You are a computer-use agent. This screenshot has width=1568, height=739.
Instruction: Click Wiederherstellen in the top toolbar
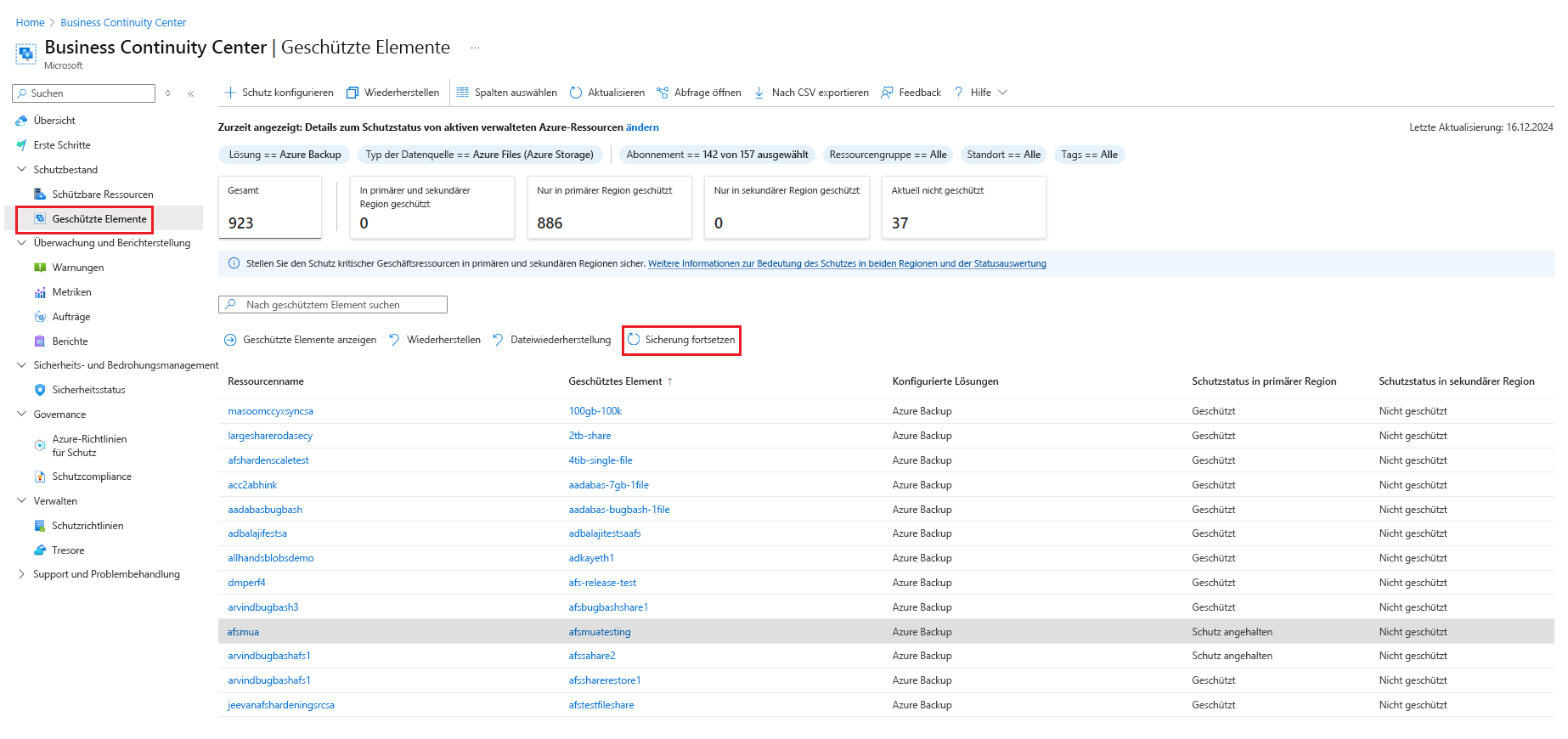click(393, 93)
